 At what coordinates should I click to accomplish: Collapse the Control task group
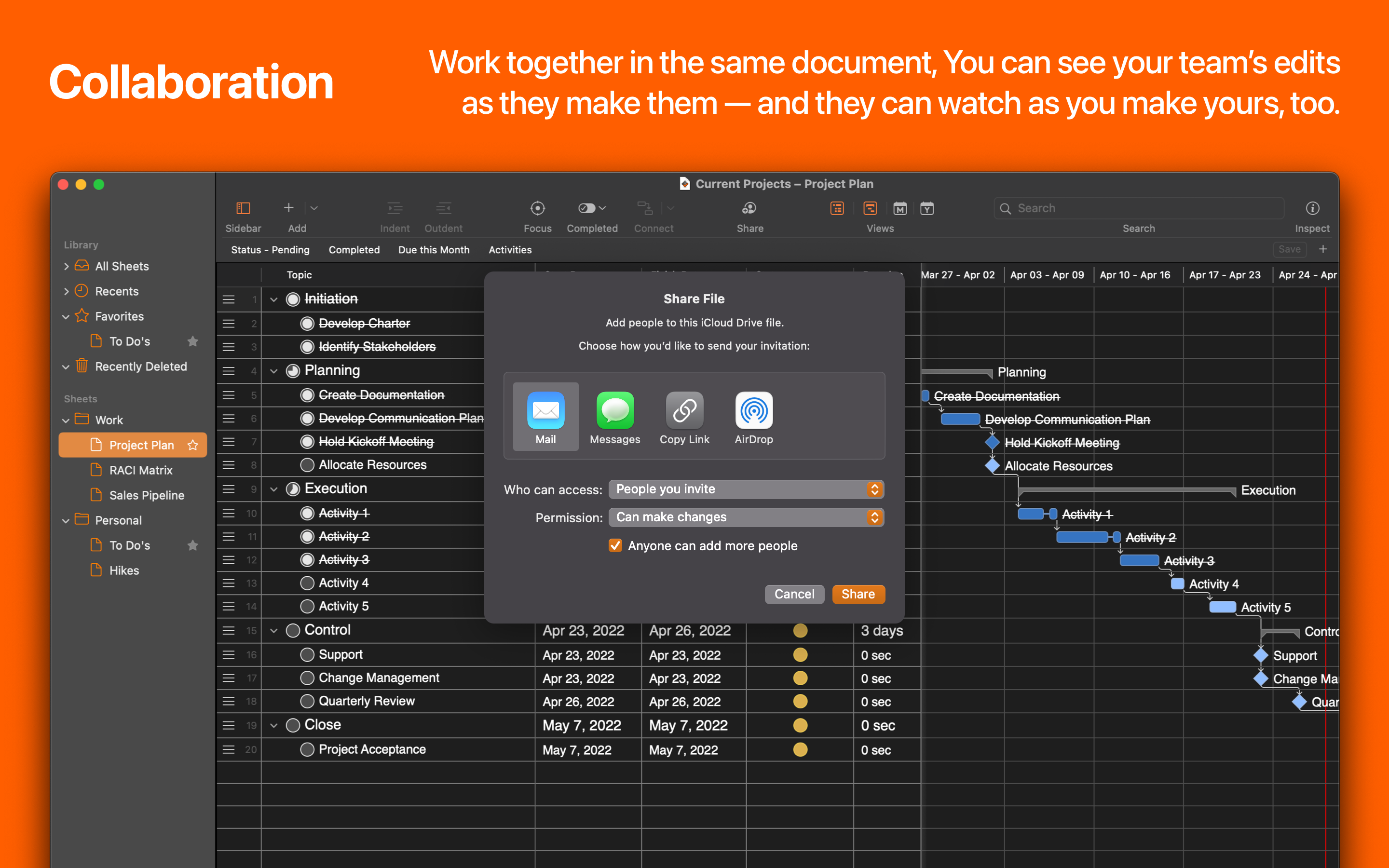[x=274, y=631]
